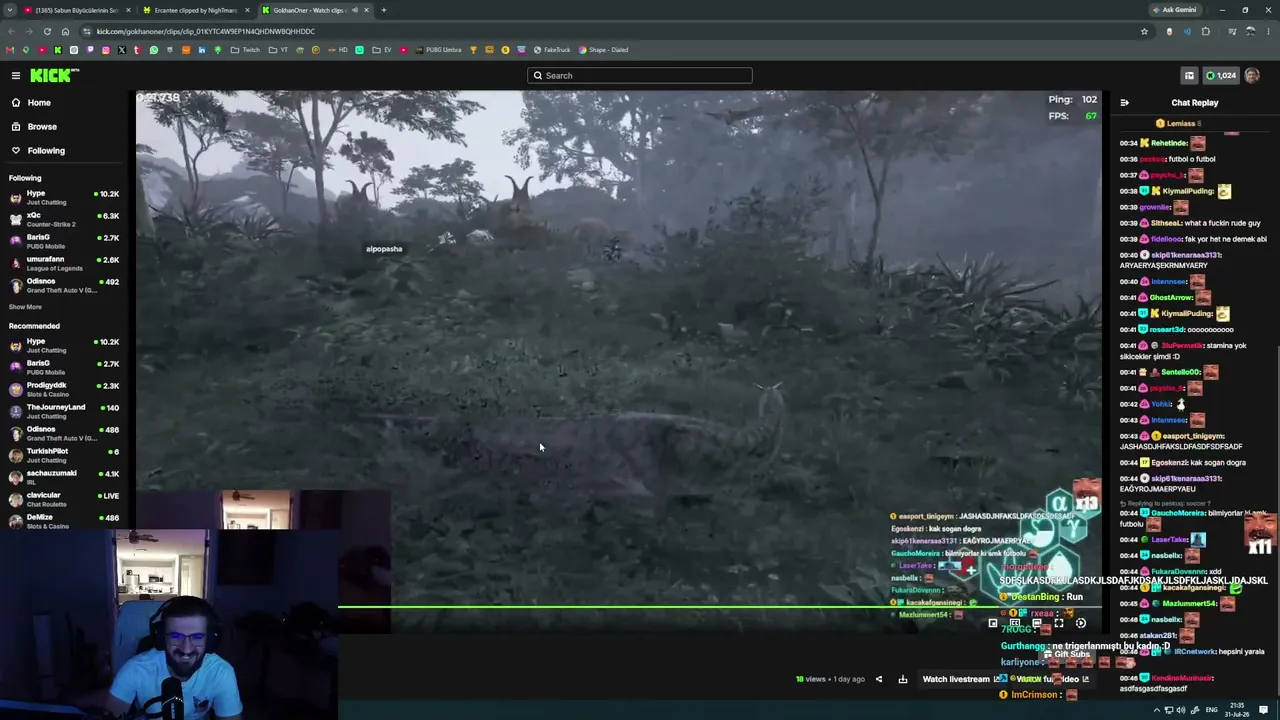Open the YT bookmarks folder
The height and width of the screenshot is (720, 1280).
pyautogui.click(x=279, y=50)
